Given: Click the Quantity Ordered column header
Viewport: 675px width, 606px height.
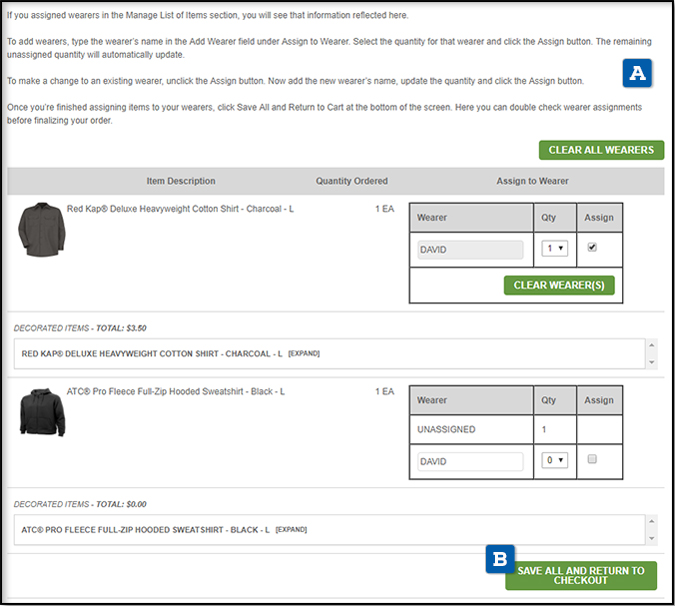Looking at the screenshot, I should click(x=352, y=181).
